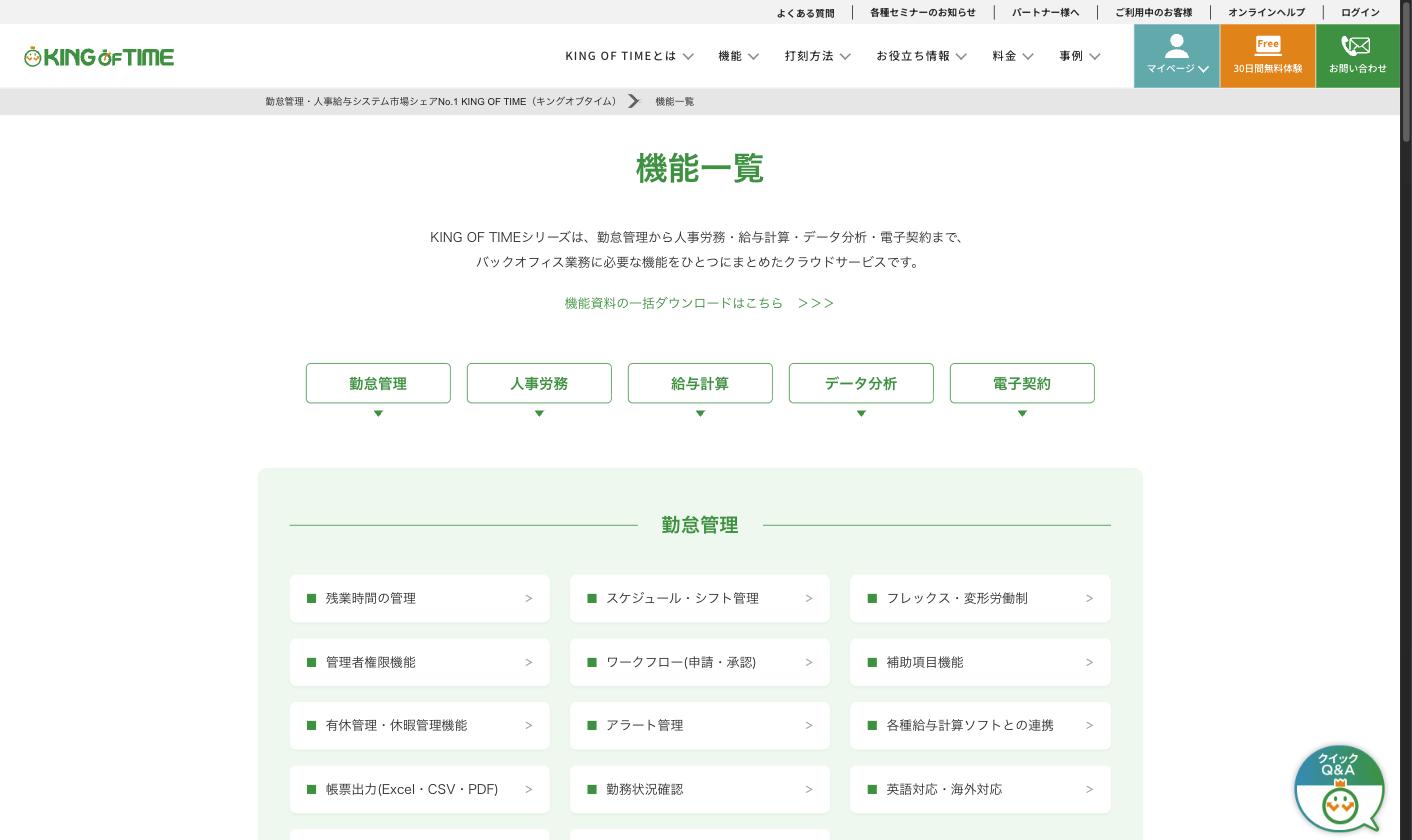Jump to the 電子契約 section button

[x=1022, y=383]
